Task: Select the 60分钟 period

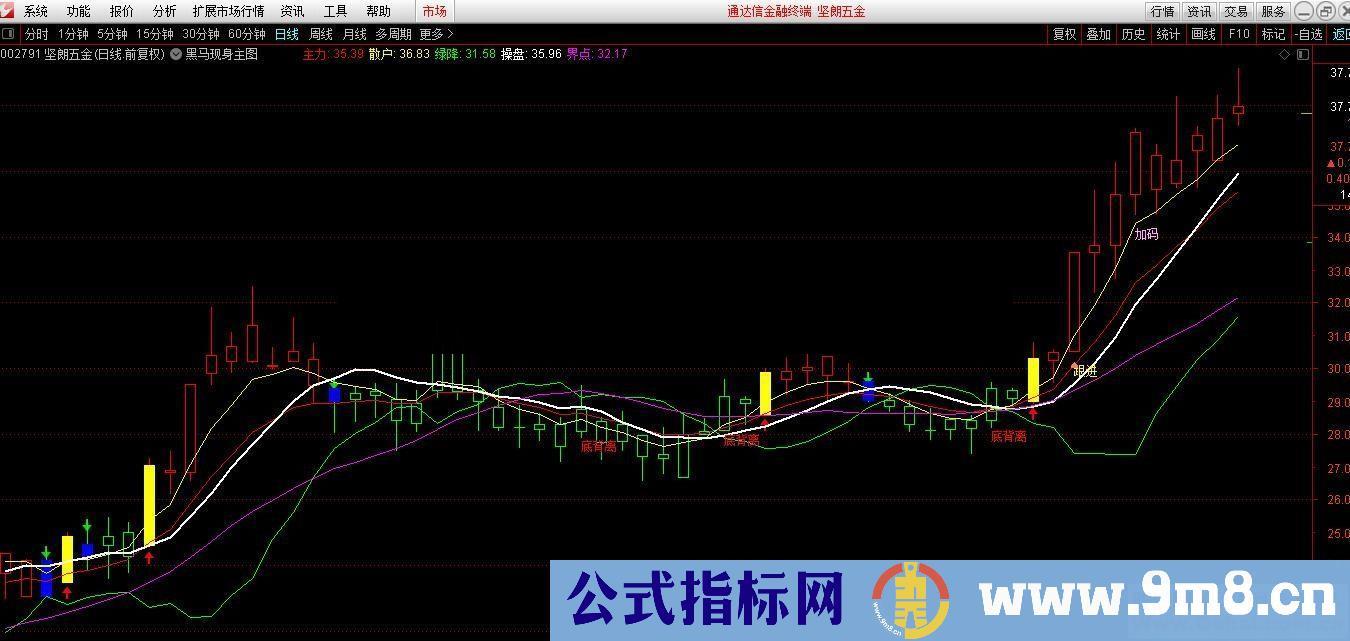Action: point(246,34)
